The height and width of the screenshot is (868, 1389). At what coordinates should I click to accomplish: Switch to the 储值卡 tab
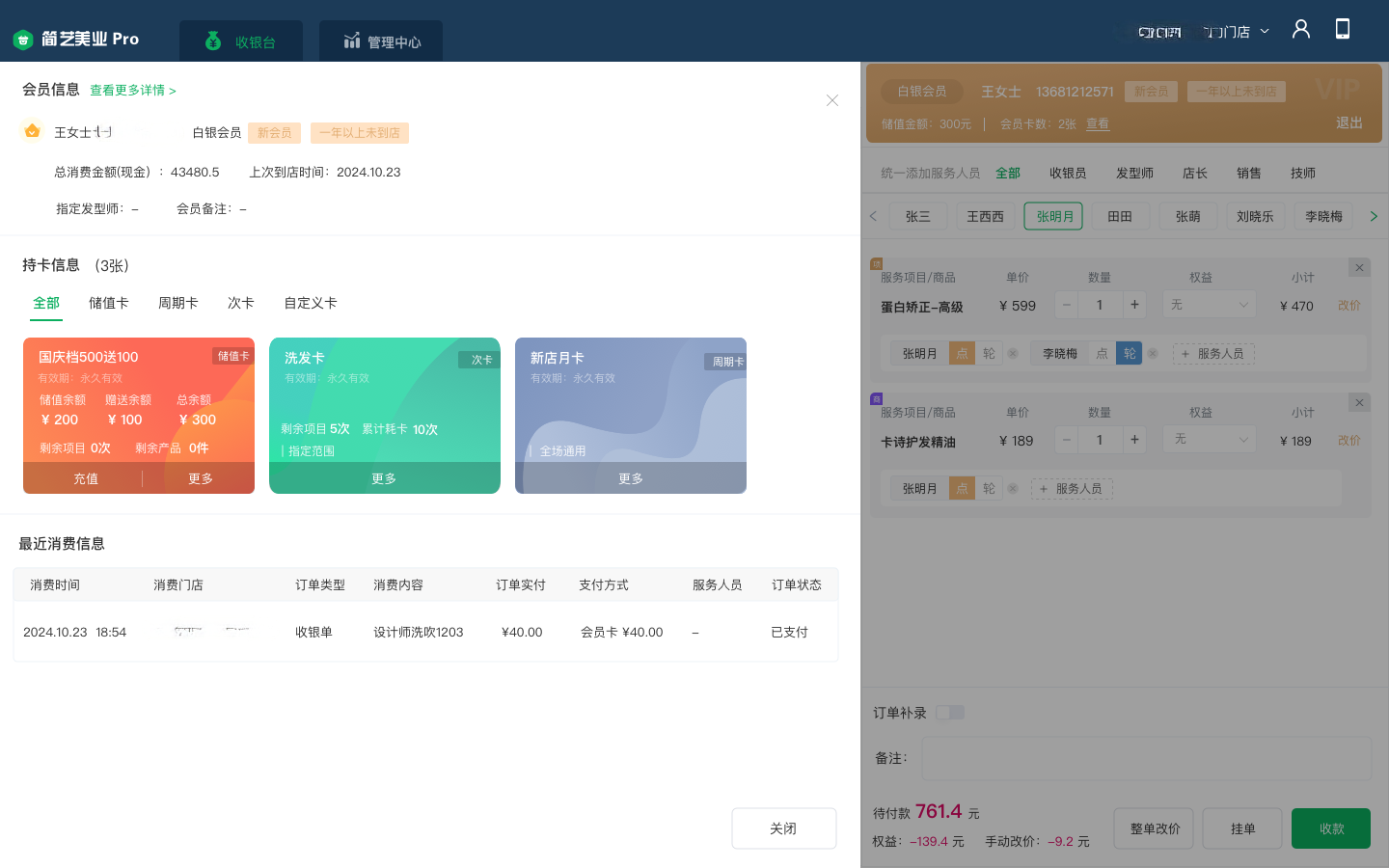pos(109,303)
